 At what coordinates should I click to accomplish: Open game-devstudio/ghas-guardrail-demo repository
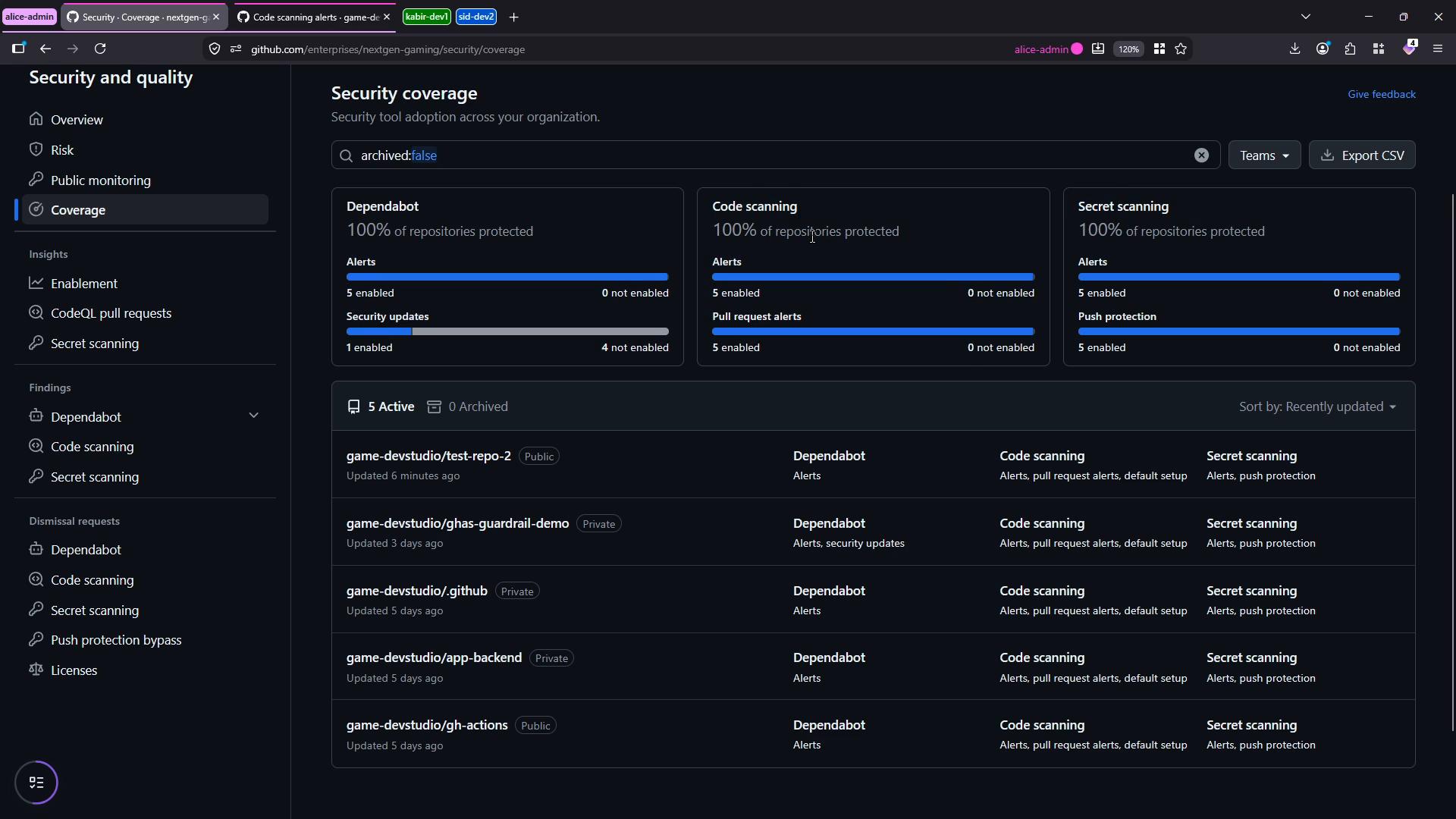pyautogui.click(x=457, y=524)
